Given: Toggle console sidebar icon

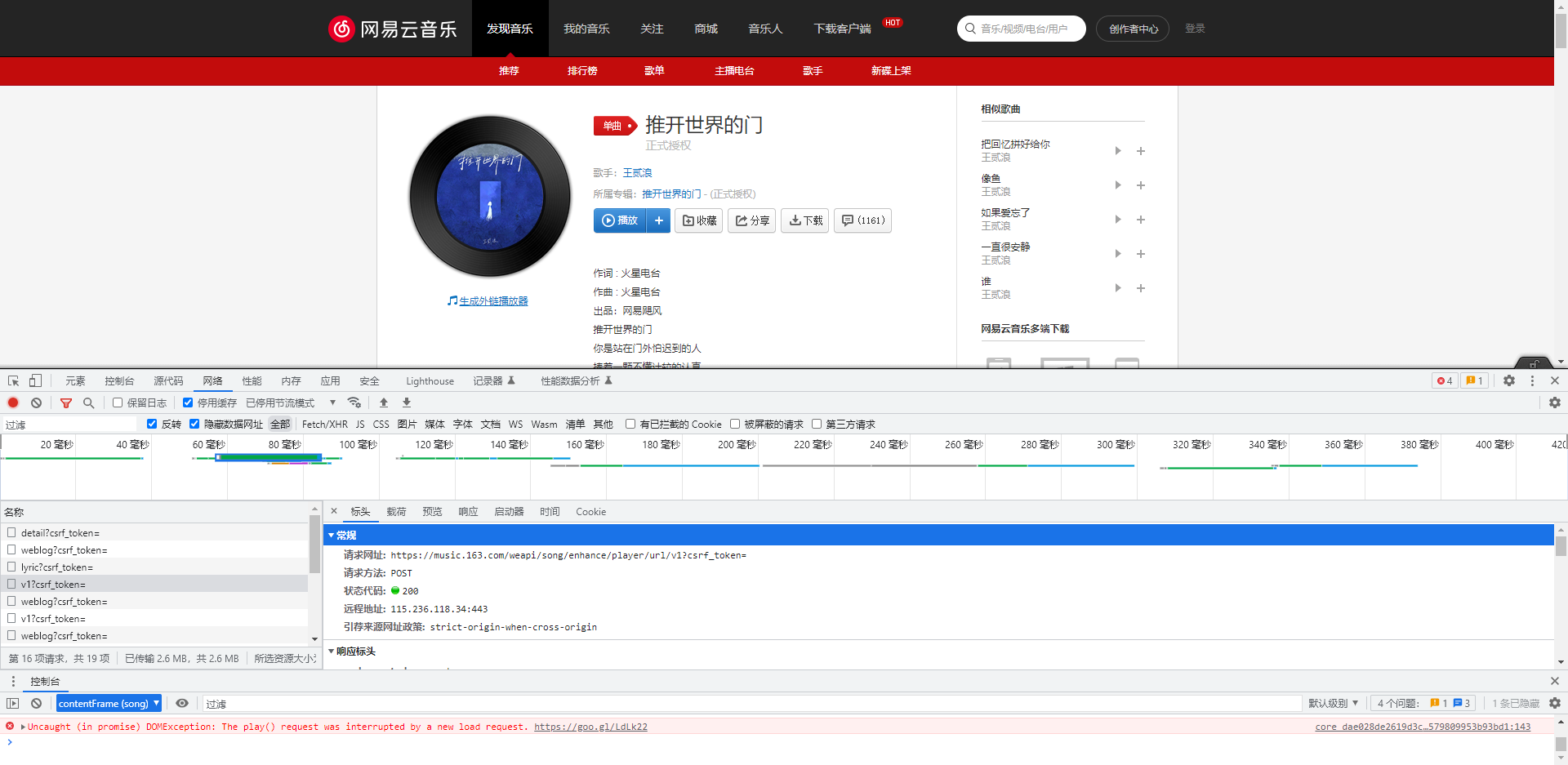Looking at the screenshot, I should pyautogui.click(x=13, y=703).
